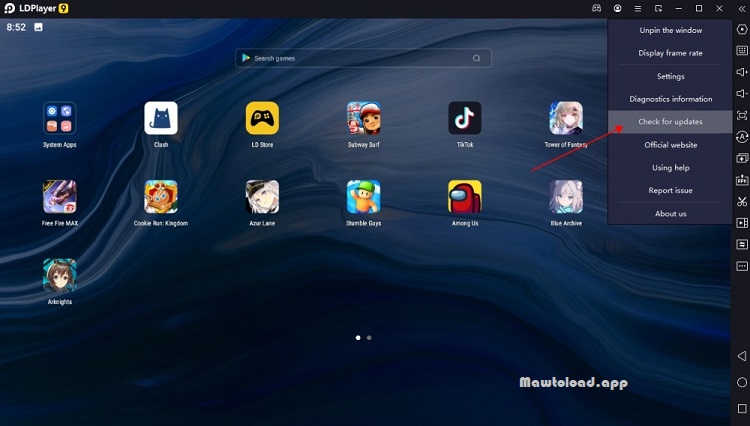Click the Search games field
750x426 pixels.
coord(363,58)
